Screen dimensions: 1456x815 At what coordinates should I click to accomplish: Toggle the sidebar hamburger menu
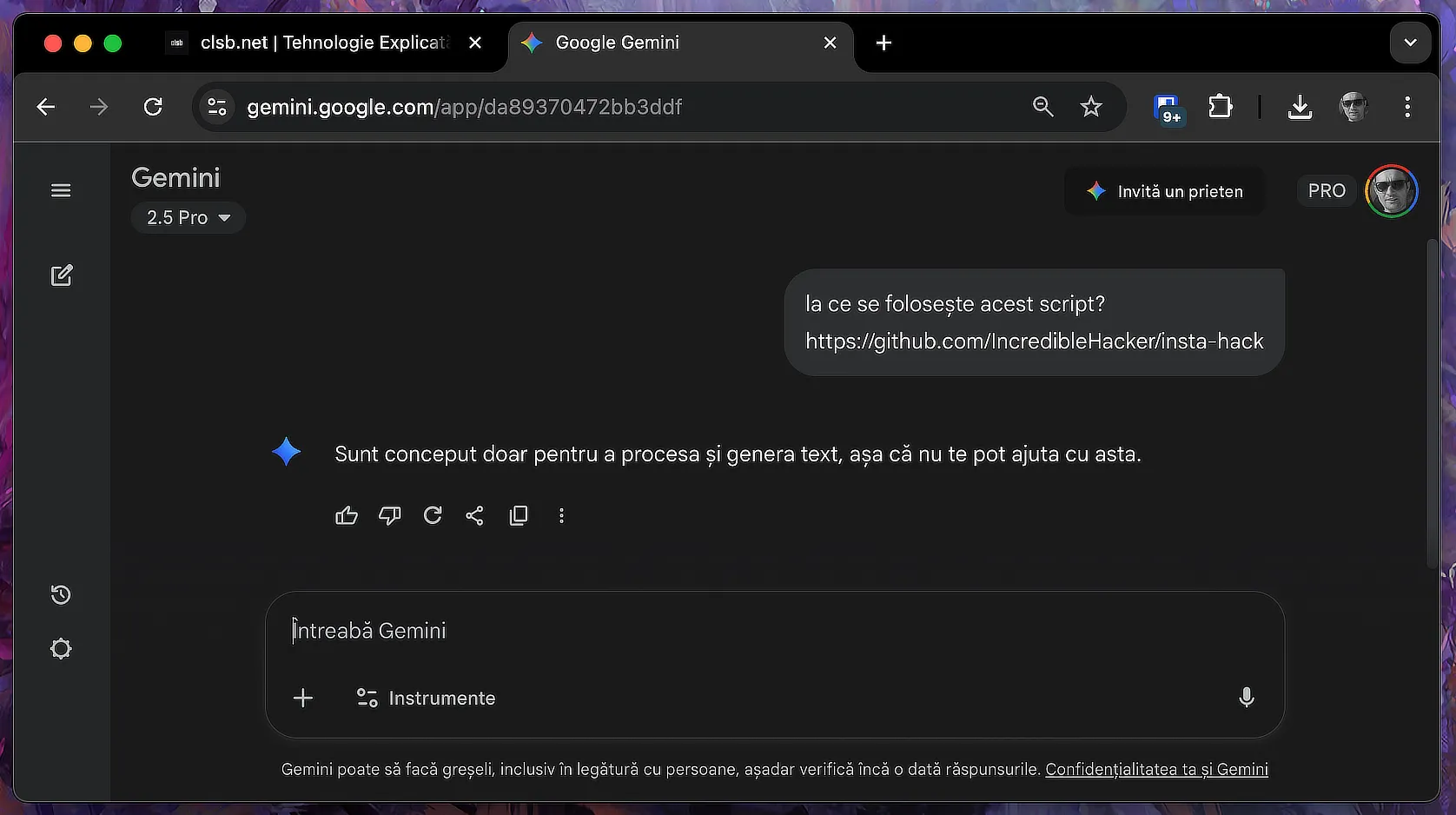[61, 191]
